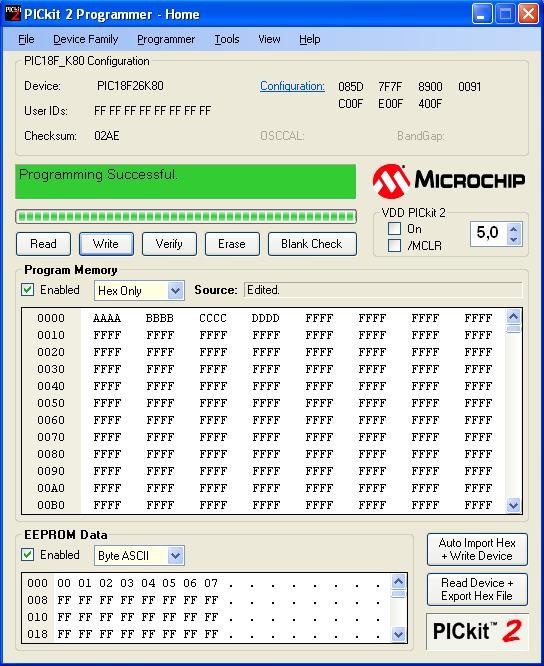
Task: Open the Byte ASCII dropdown
Action: pos(175,556)
